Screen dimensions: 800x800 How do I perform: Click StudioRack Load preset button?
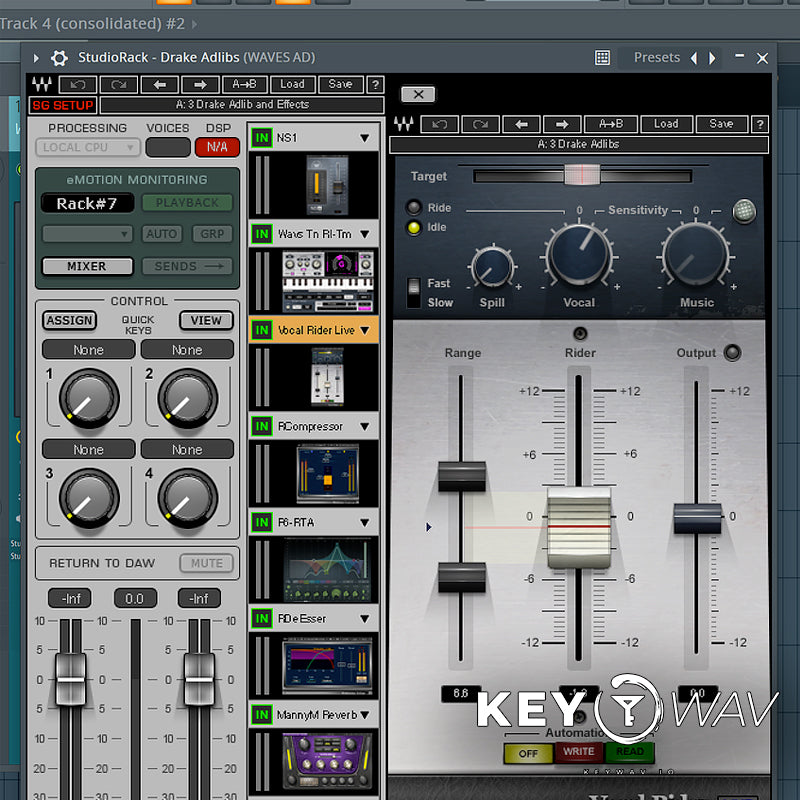pyautogui.click(x=292, y=84)
